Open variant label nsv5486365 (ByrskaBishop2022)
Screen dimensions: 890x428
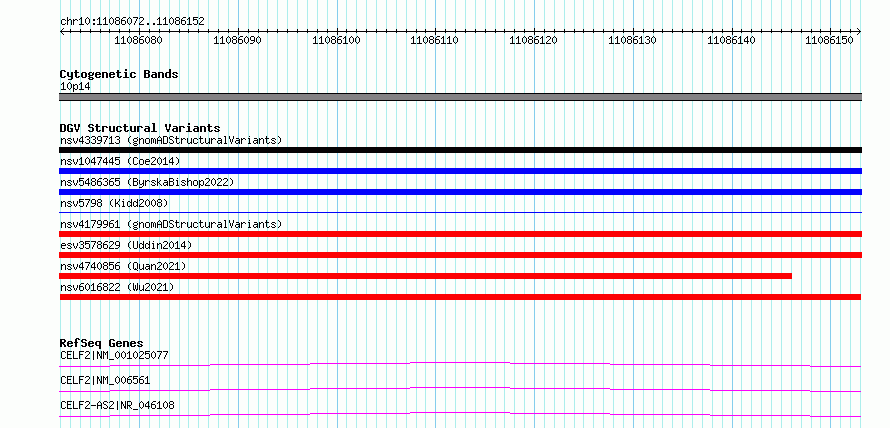[x=146, y=182]
